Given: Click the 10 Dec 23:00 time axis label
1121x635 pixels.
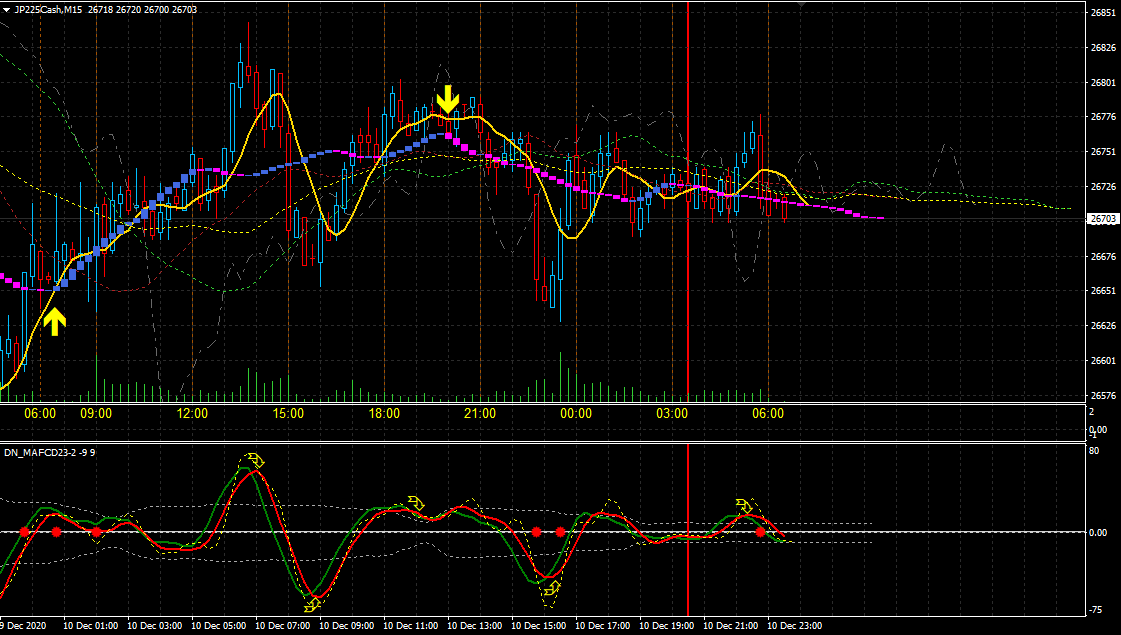Looking at the screenshot, I should click(x=794, y=626).
